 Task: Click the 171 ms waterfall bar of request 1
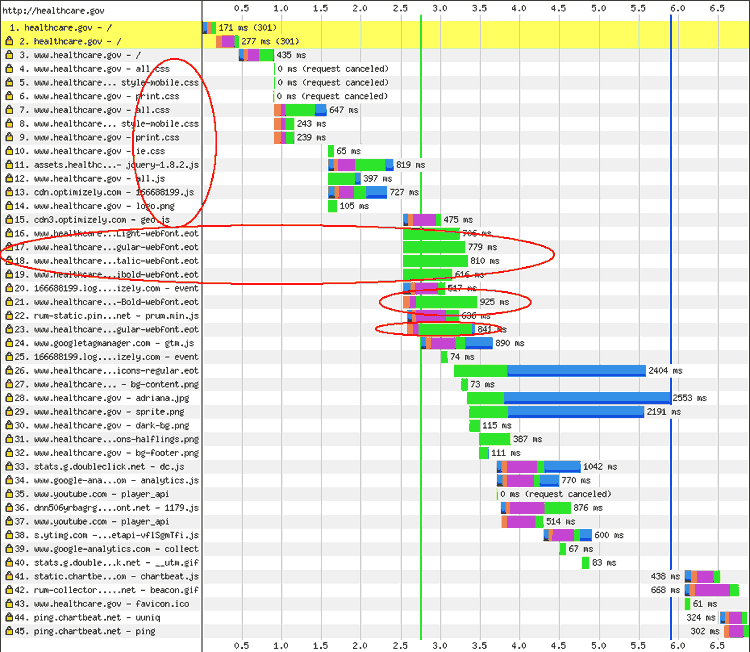[x=210, y=28]
